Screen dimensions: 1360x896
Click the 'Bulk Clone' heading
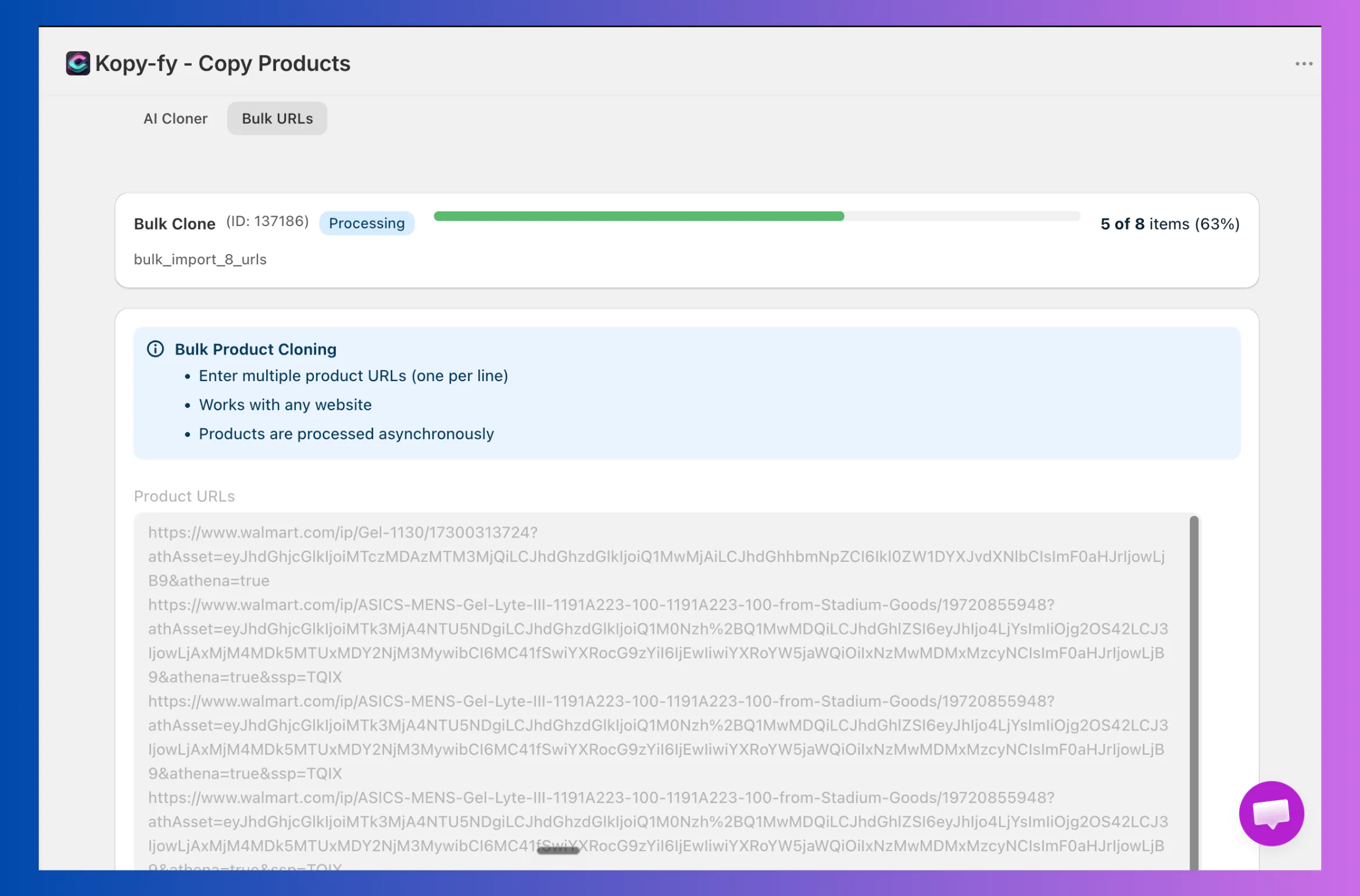pos(174,224)
